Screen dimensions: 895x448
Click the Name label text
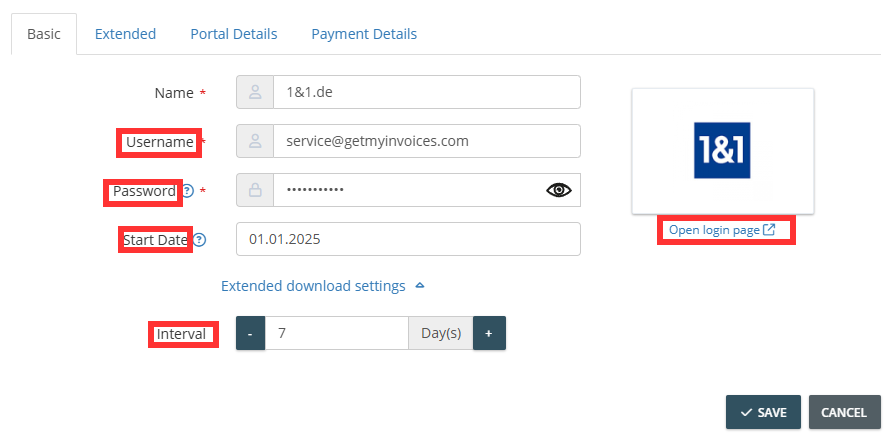pyautogui.click(x=174, y=93)
